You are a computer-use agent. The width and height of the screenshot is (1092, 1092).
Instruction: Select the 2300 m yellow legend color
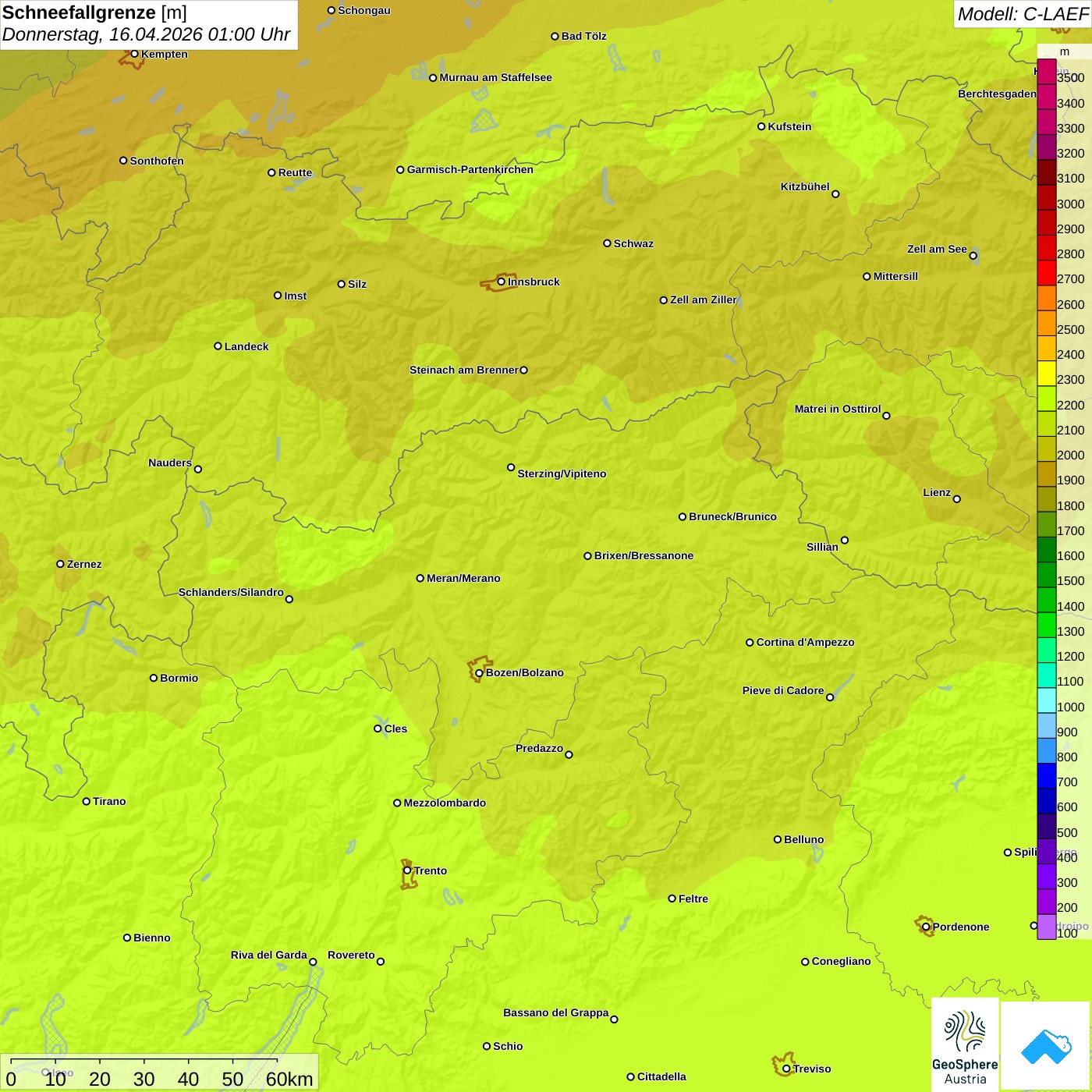(1047, 374)
